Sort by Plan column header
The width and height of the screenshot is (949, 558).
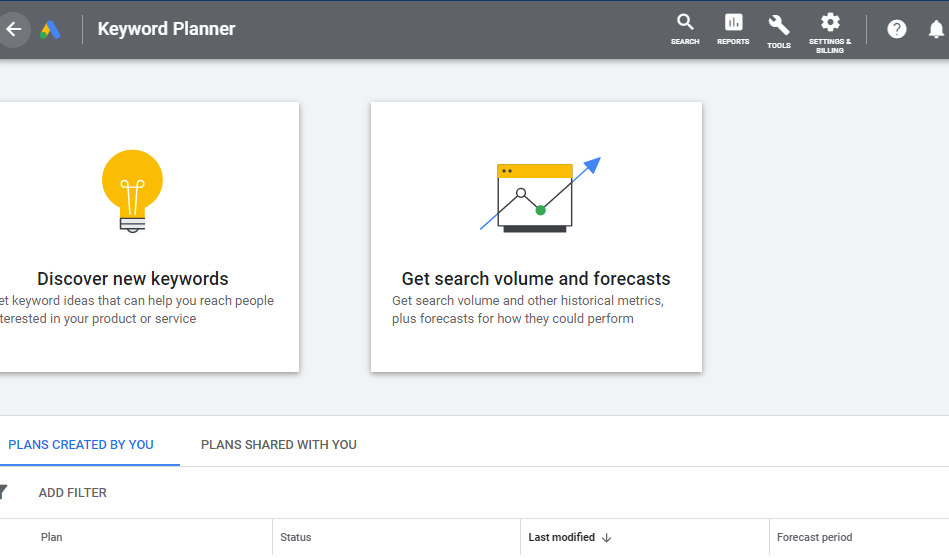pos(51,537)
